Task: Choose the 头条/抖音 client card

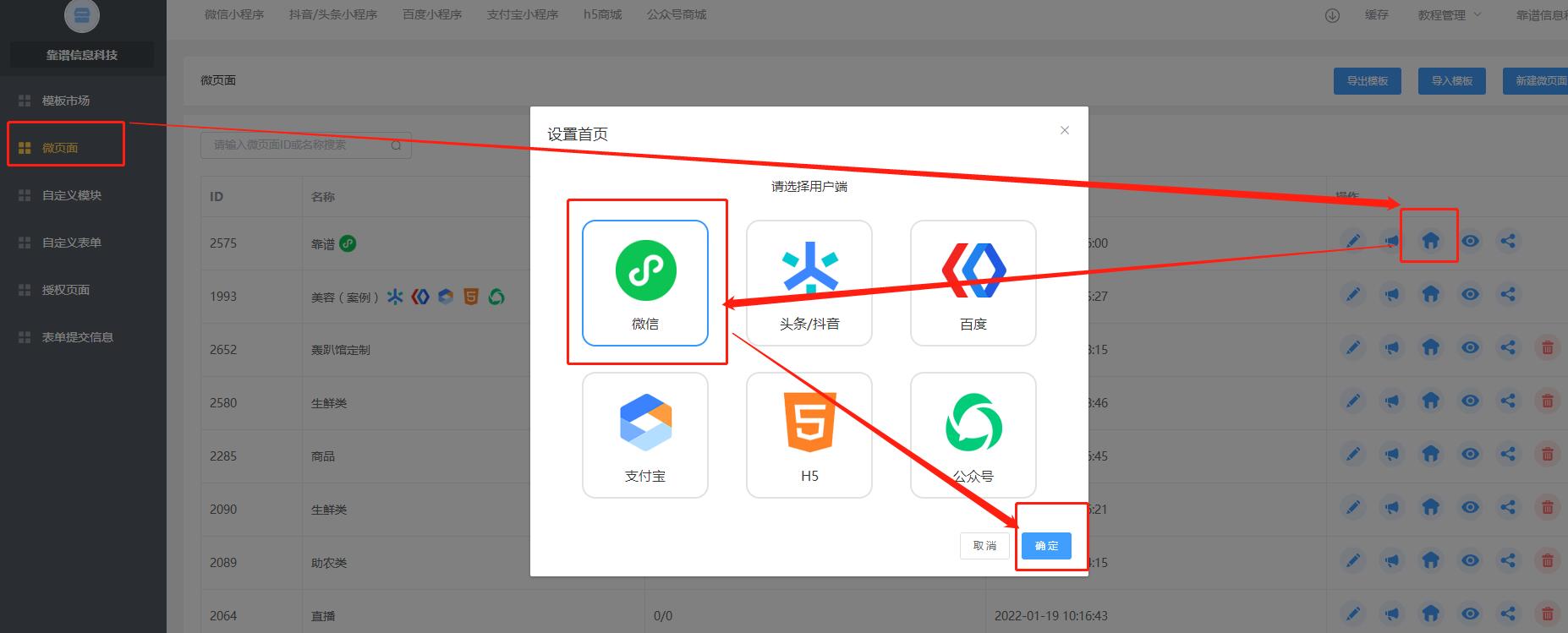Action: [809, 283]
